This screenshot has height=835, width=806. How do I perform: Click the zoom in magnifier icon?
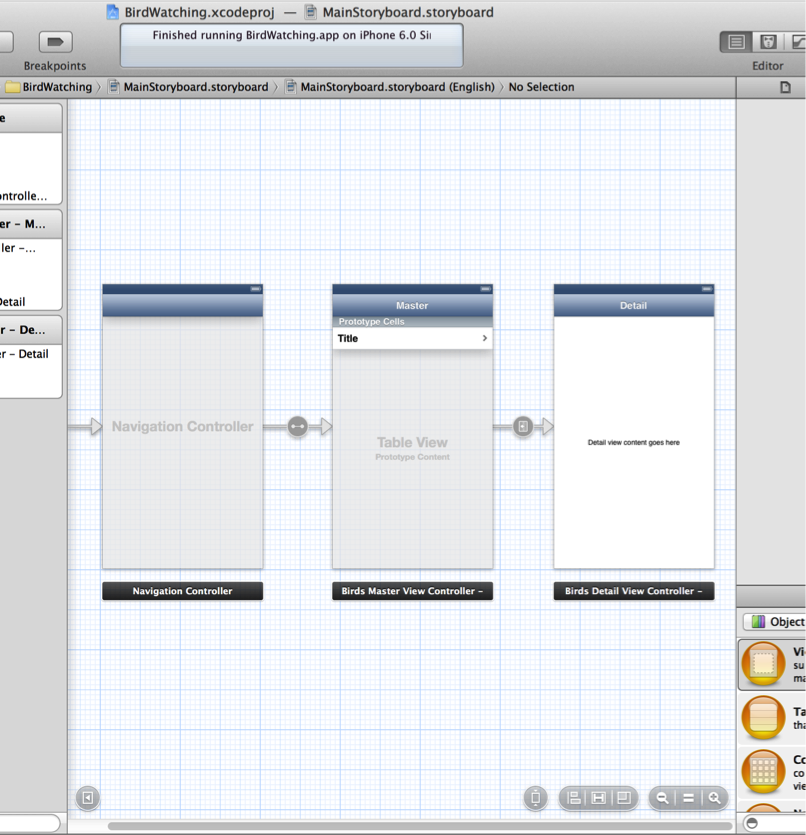click(x=714, y=798)
